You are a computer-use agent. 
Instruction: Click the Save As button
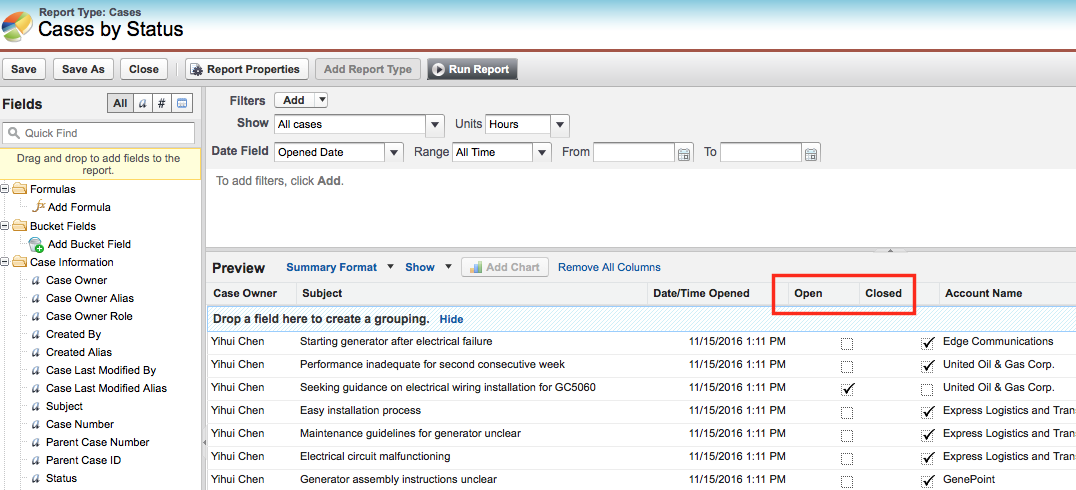[83, 69]
